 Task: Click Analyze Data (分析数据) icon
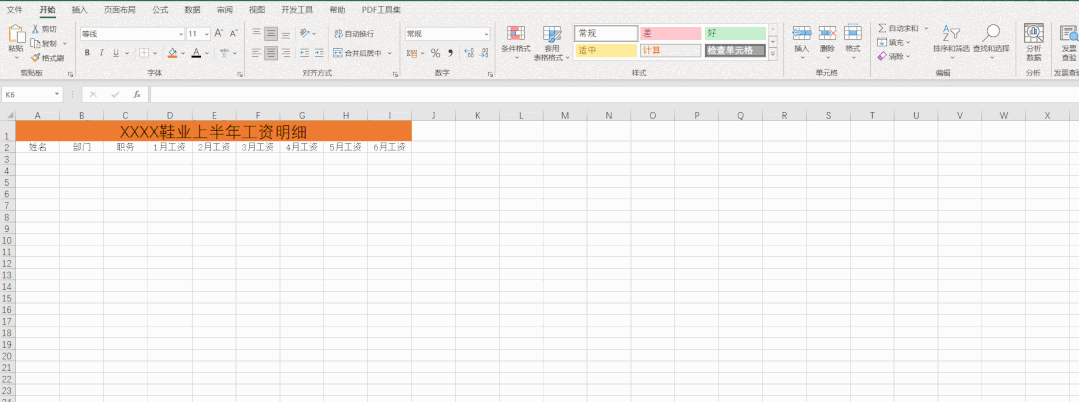point(1033,34)
